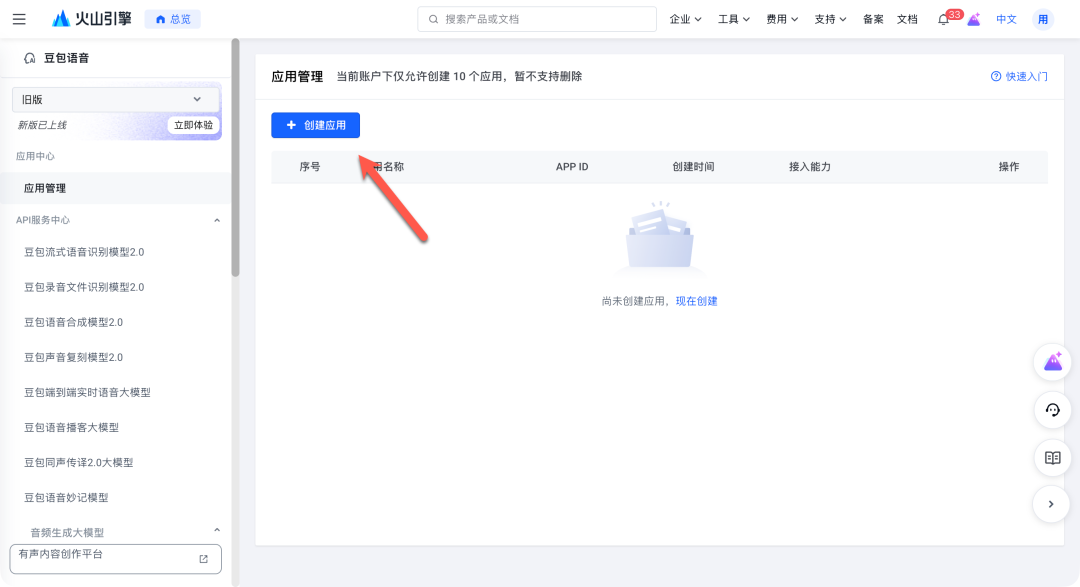The image size is (1080, 587).
Task: Collapse the API服务中心 section
Action: [x=217, y=220]
